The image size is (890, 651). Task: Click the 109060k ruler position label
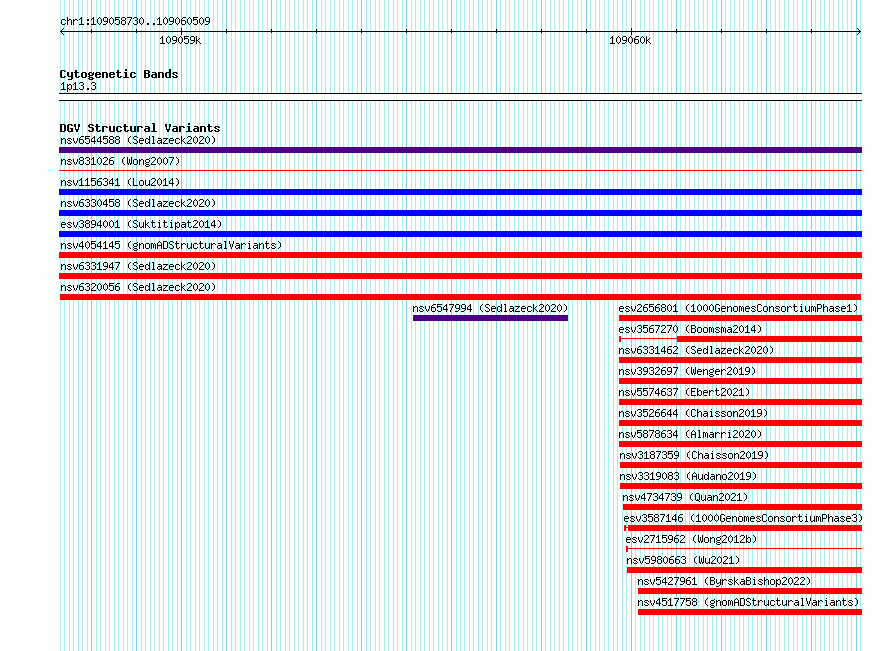[x=630, y=40]
